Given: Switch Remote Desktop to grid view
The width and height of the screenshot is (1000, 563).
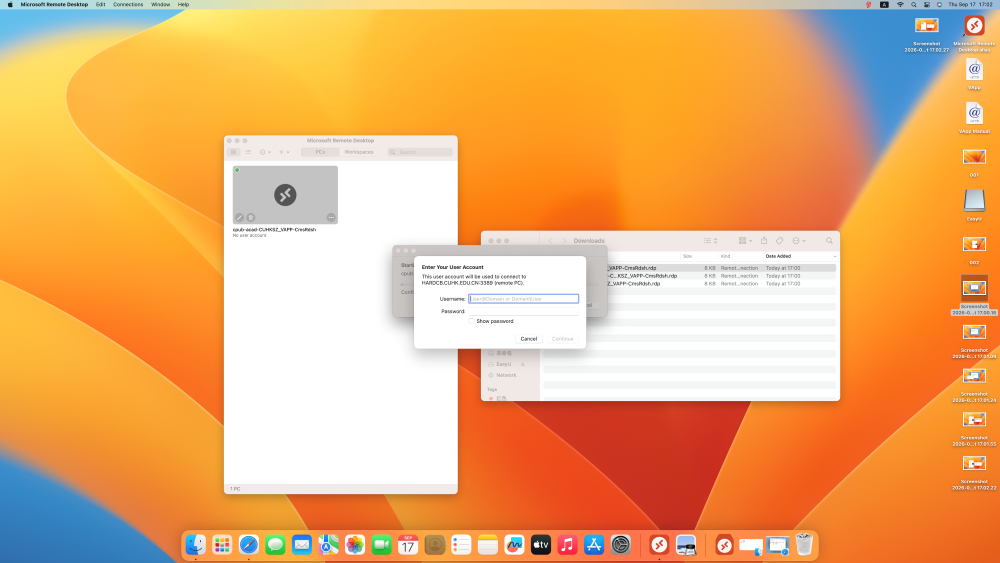Looking at the screenshot, I should [234, 152].
